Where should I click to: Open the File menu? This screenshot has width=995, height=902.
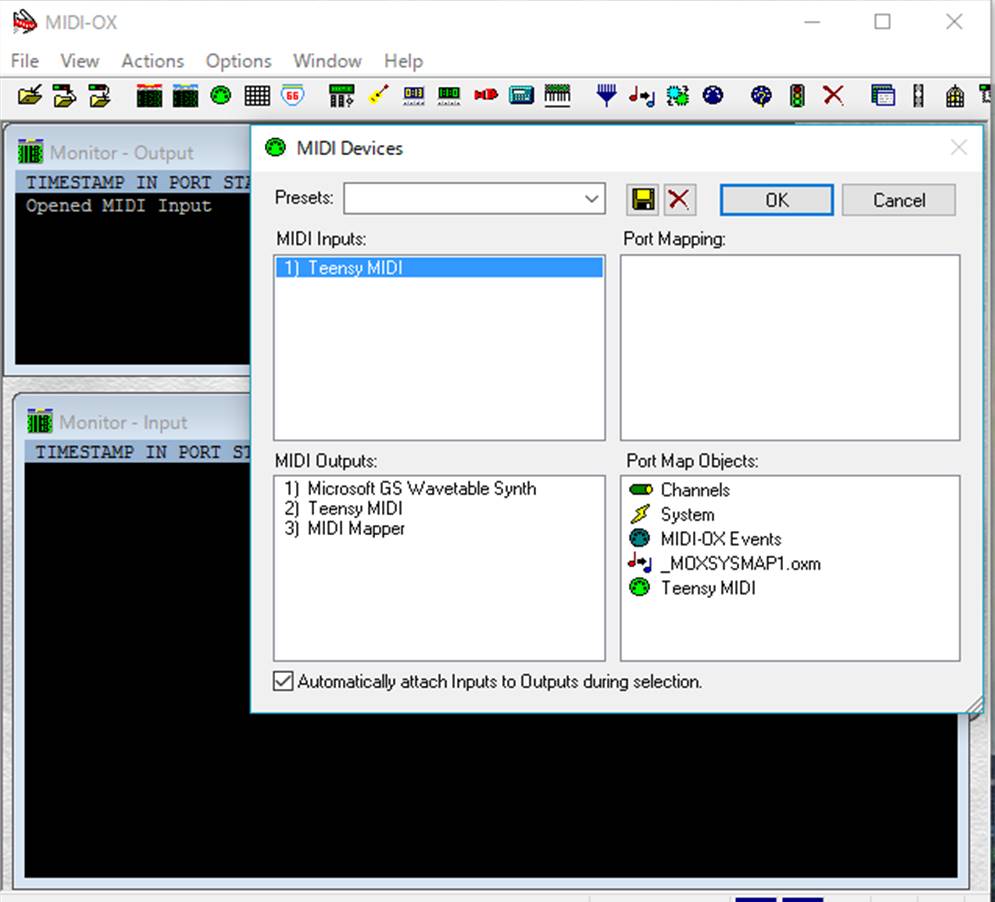point(25,61)
